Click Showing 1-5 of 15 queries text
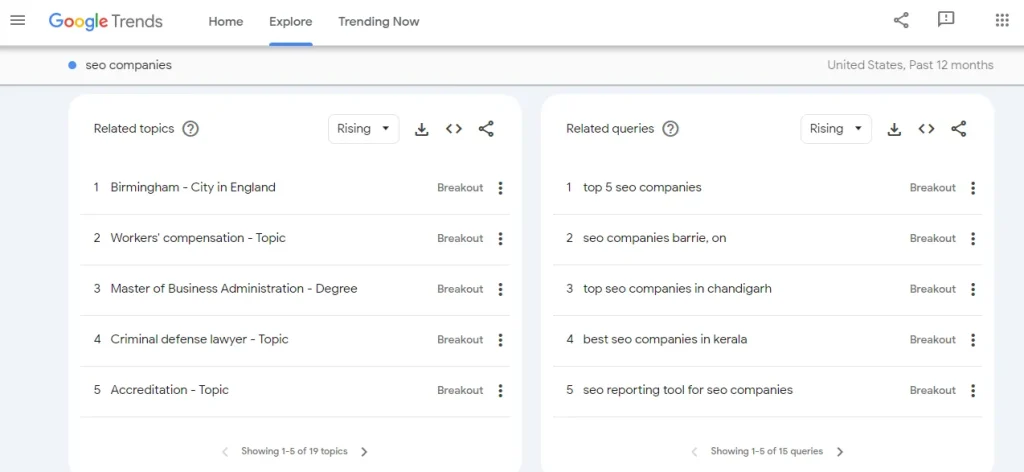The image size is (1024, 472). click(767, 451)
